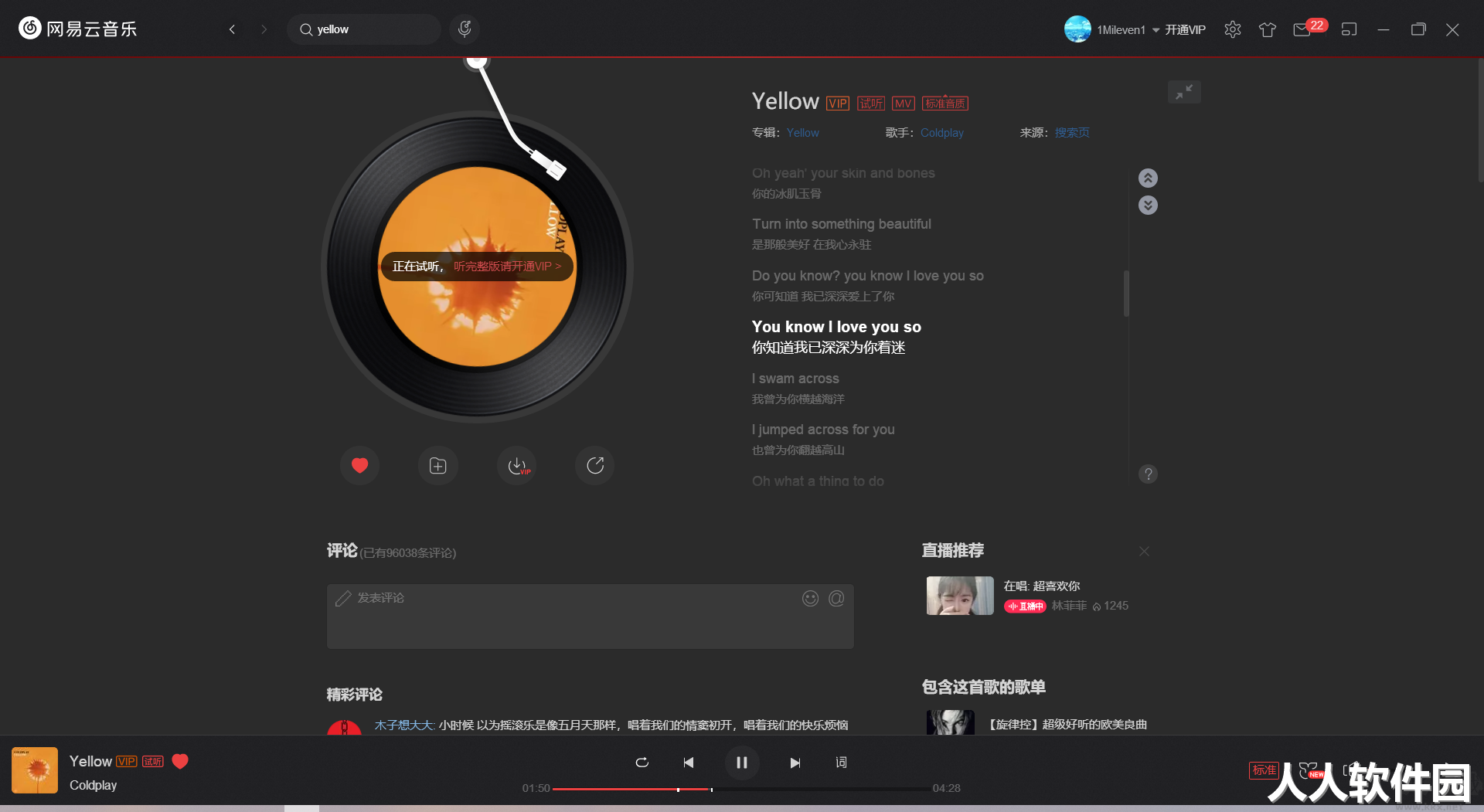Click the VIP tag next to Yellow title
Screen dimensions: 1484x812
[838, 104]
